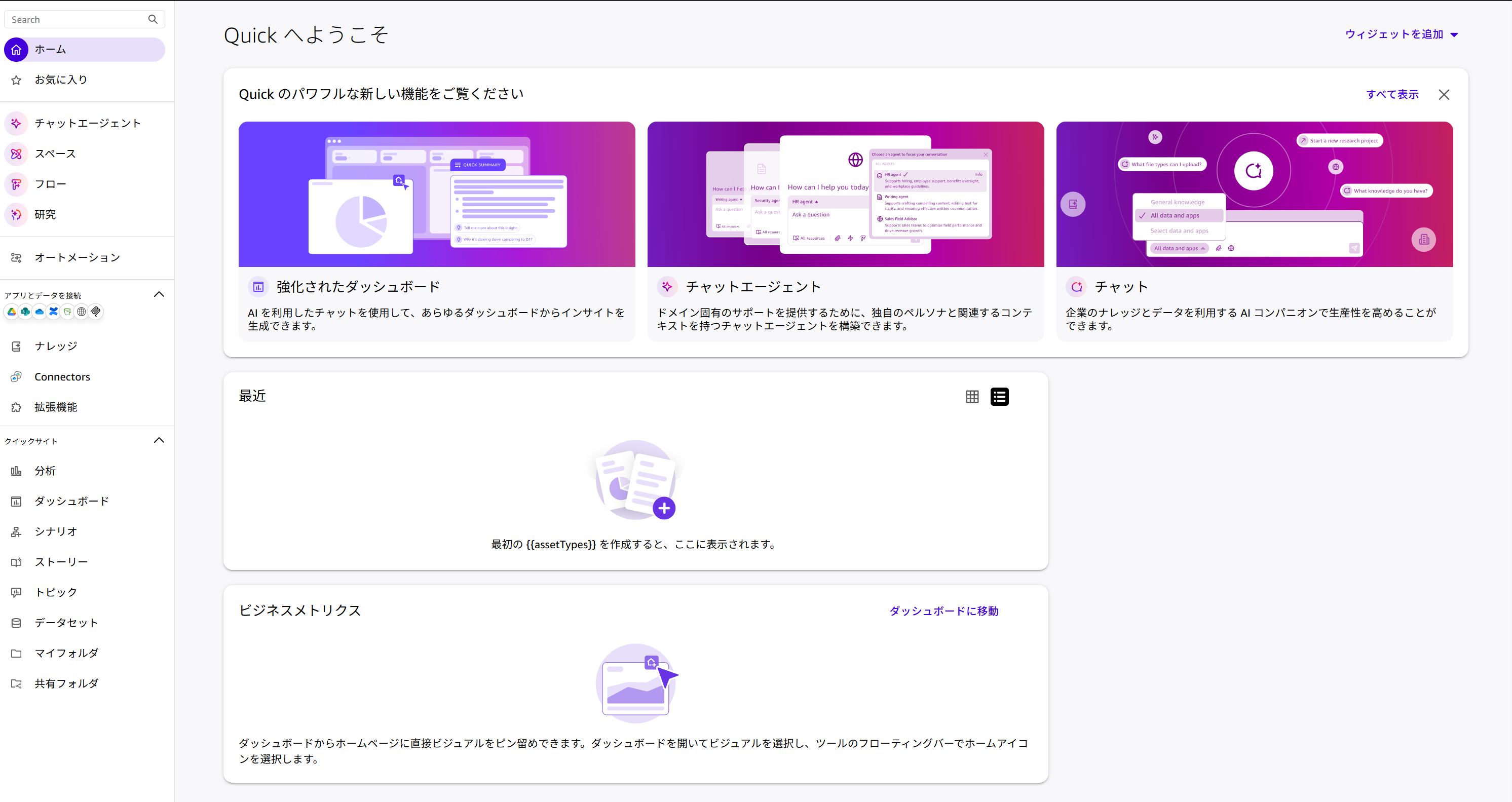The height and width of the screenshot is (802, 1512).
Task: Open Connectors in the sidebar
Action: pyautogui.click(x=85, y=376)
